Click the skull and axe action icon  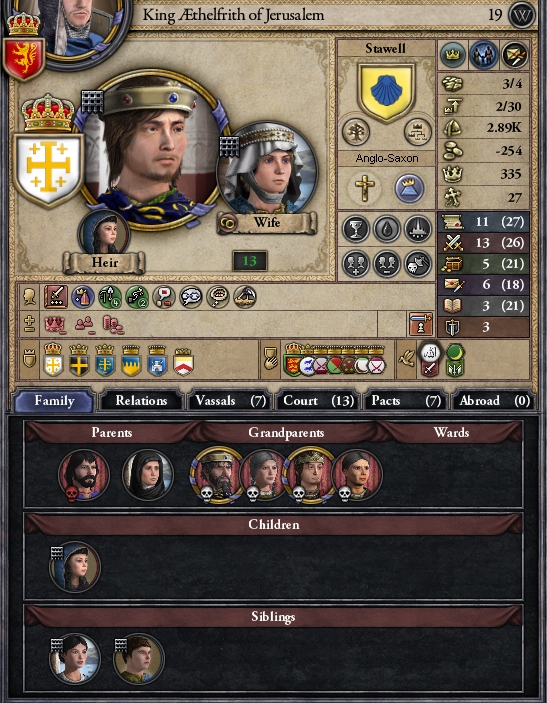point(417,263)
